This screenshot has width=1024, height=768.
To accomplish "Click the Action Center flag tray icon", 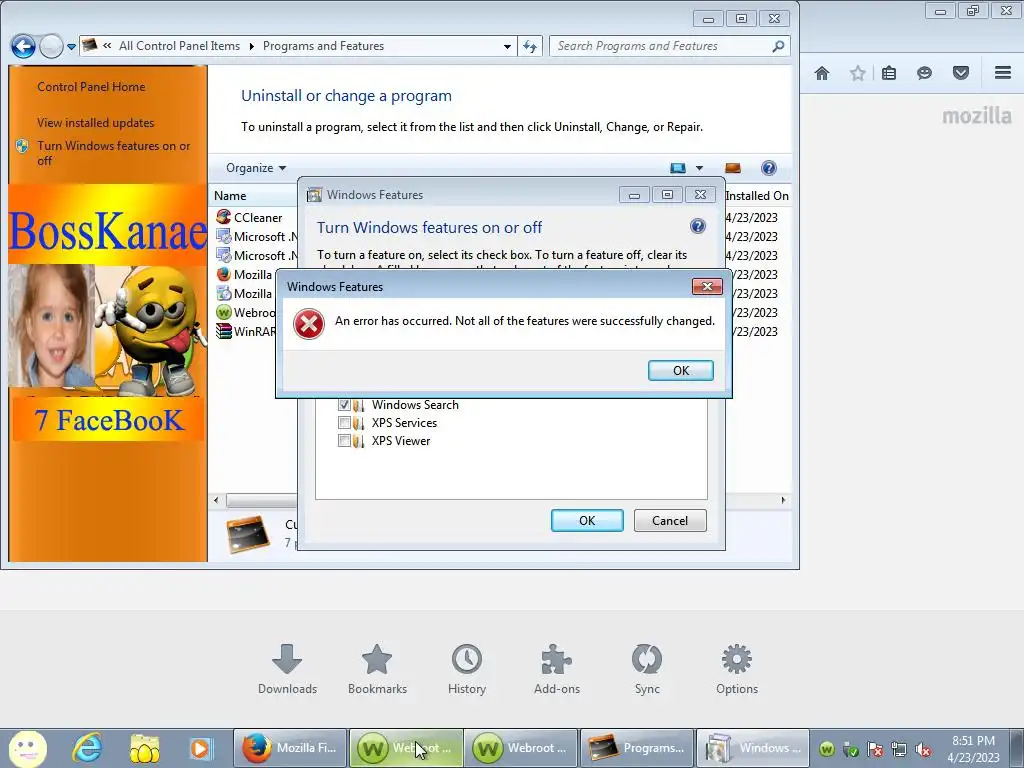I will pyautogui.click(x=874, y=749).
